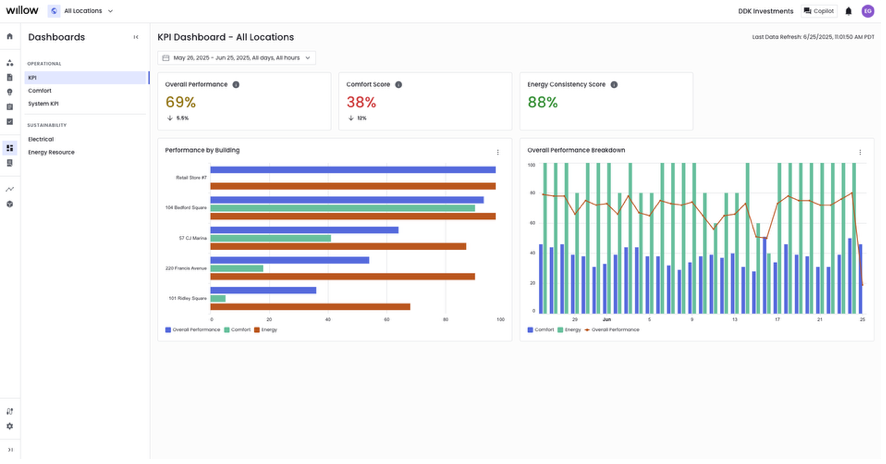Select Energy Resource dashboard
This screenshot has width=886, height=464.
(51, 153)
